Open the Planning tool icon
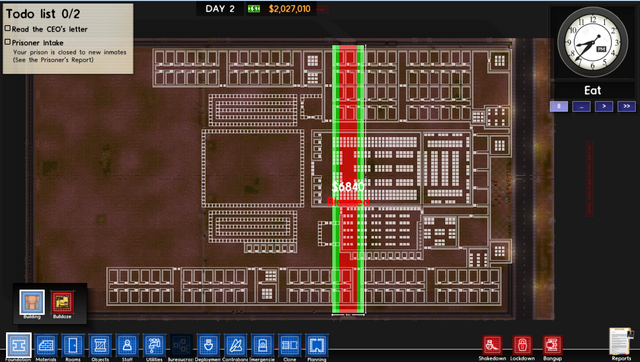 [x=317, y=345]
